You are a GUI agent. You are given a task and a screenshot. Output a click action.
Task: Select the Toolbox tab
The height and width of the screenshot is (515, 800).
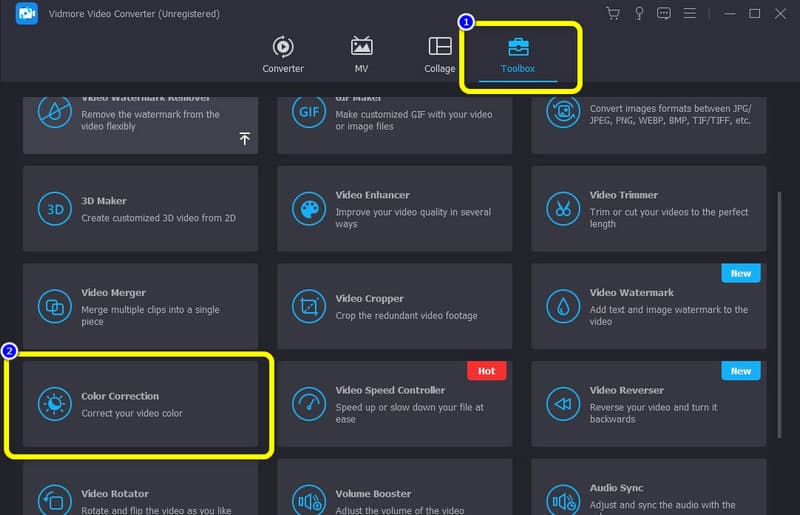tap(518, 55)
